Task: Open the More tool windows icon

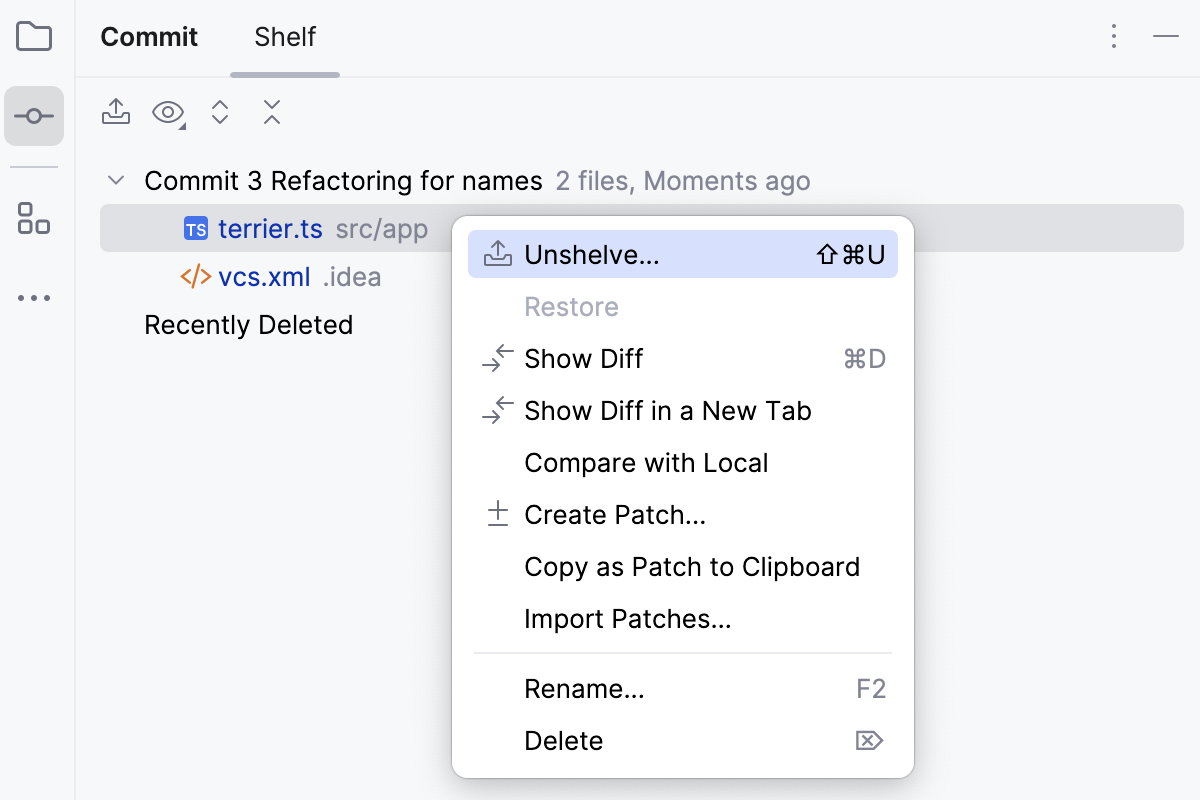Action: (x=34, y=297)
